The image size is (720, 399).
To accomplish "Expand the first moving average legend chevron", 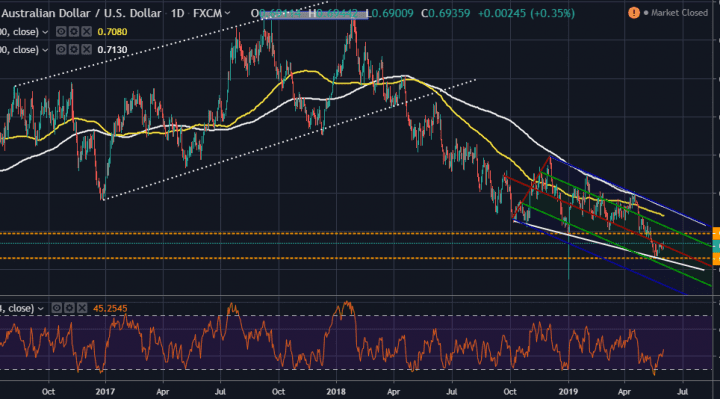I will [45, 32].
